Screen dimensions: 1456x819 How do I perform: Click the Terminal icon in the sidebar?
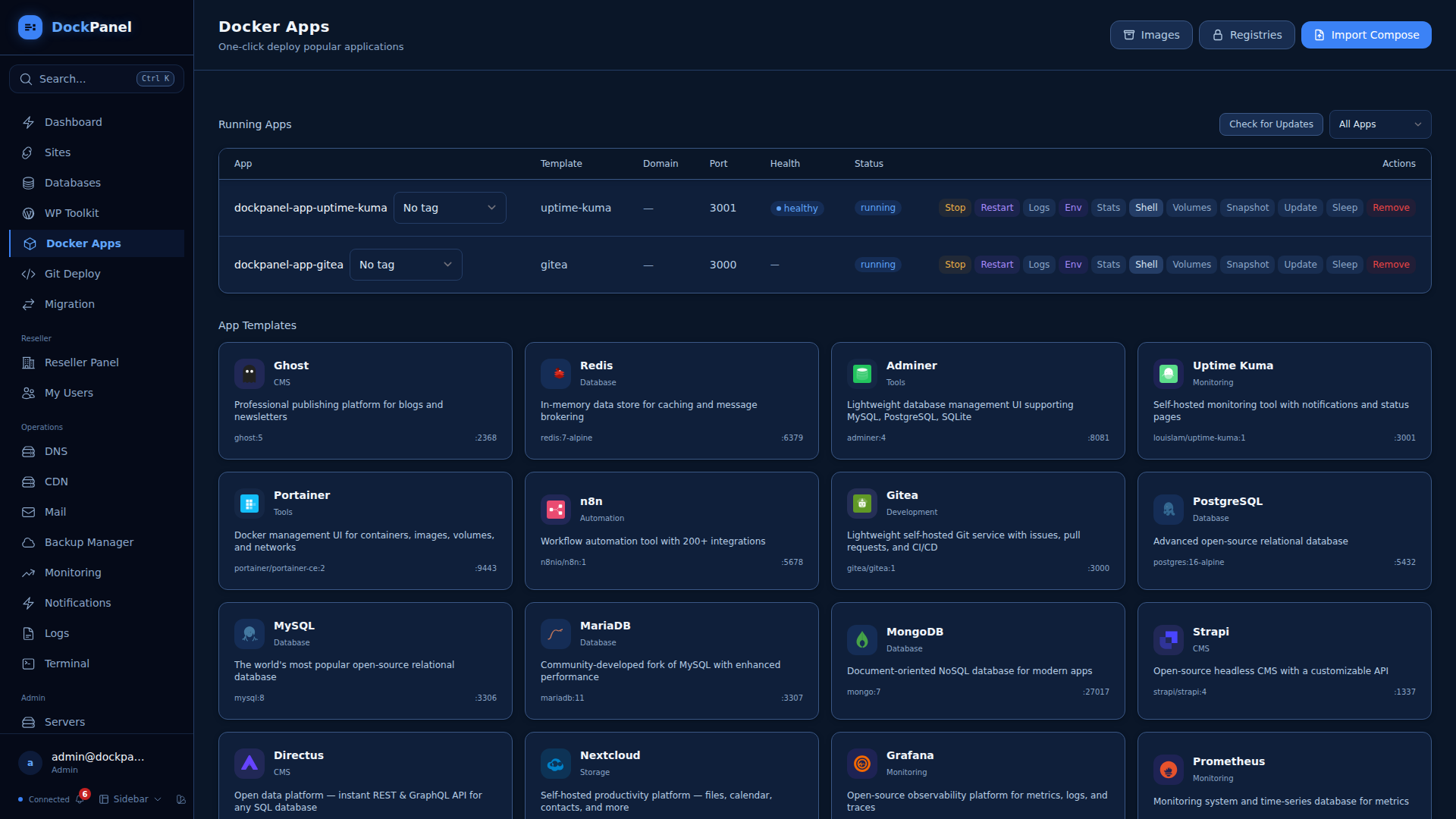click(29, 664)
